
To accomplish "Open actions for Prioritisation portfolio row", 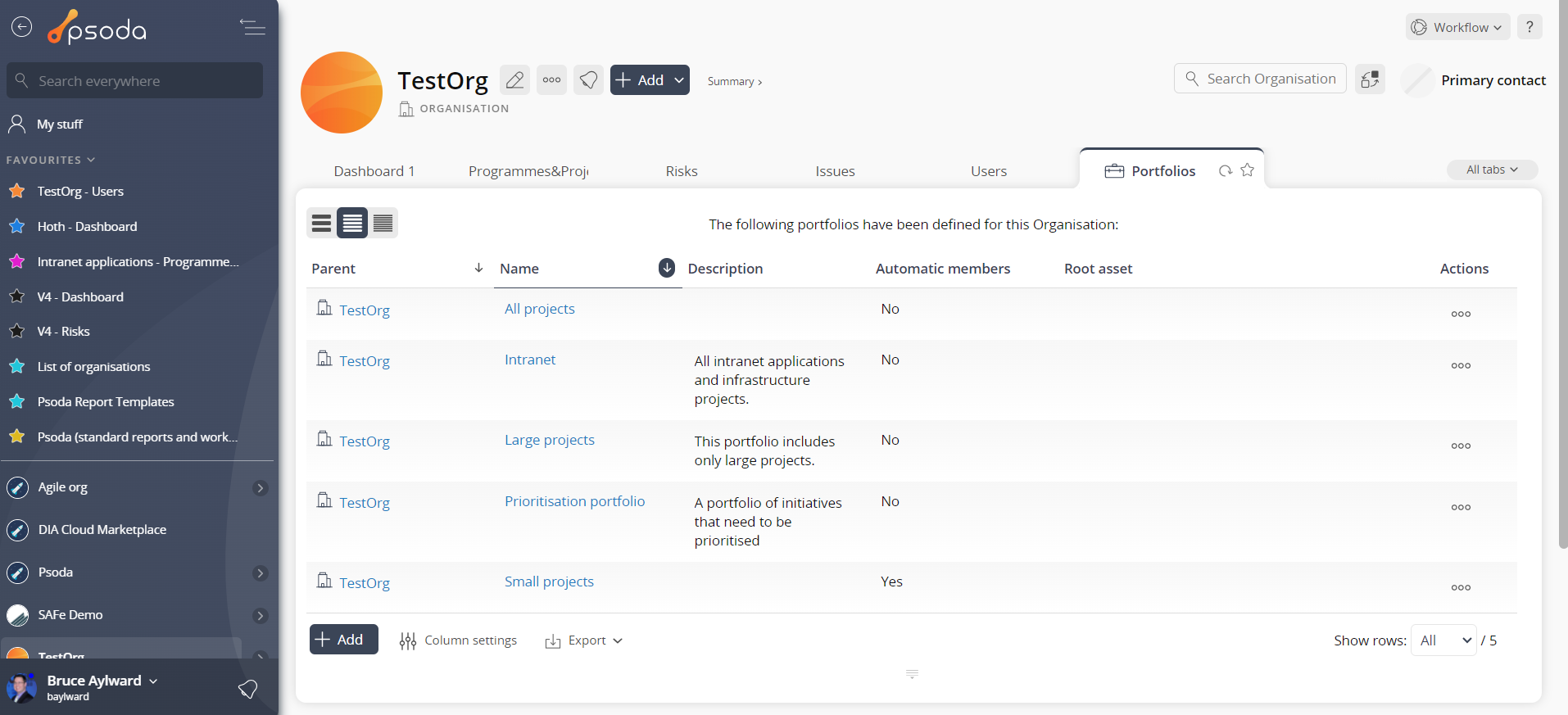I will tap(1461, 507).
